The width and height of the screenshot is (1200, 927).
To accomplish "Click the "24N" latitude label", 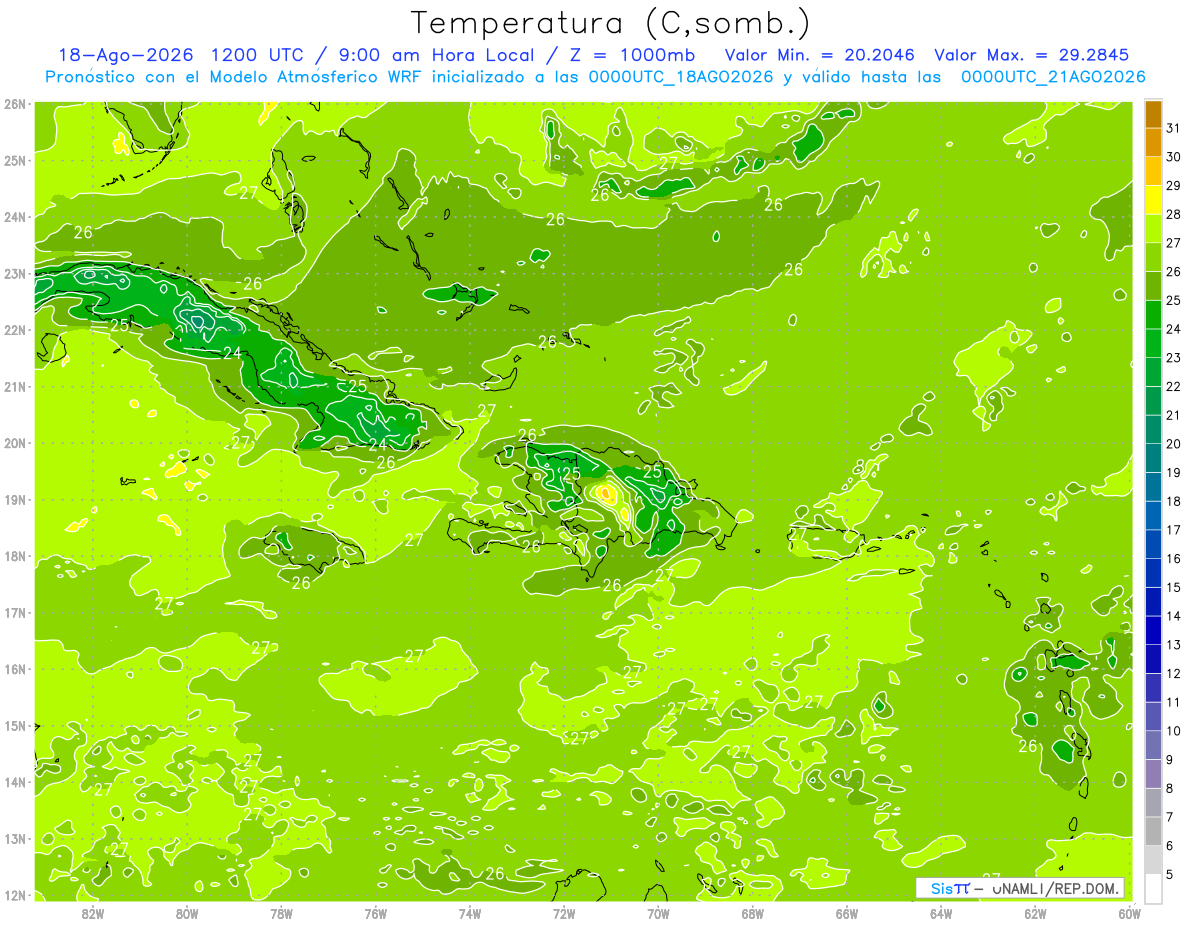I will [15, 217].
